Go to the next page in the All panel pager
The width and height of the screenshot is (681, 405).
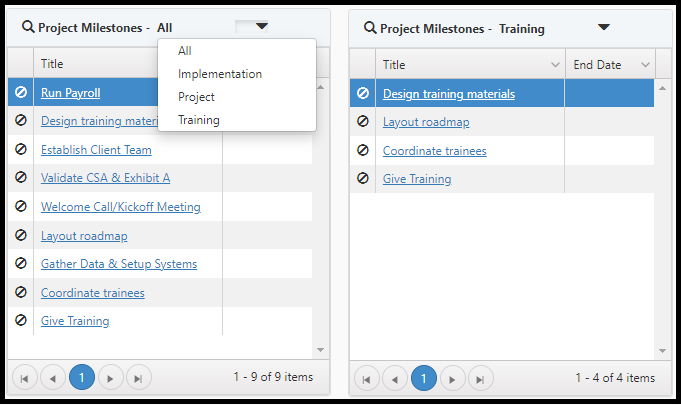coord(110,378)
